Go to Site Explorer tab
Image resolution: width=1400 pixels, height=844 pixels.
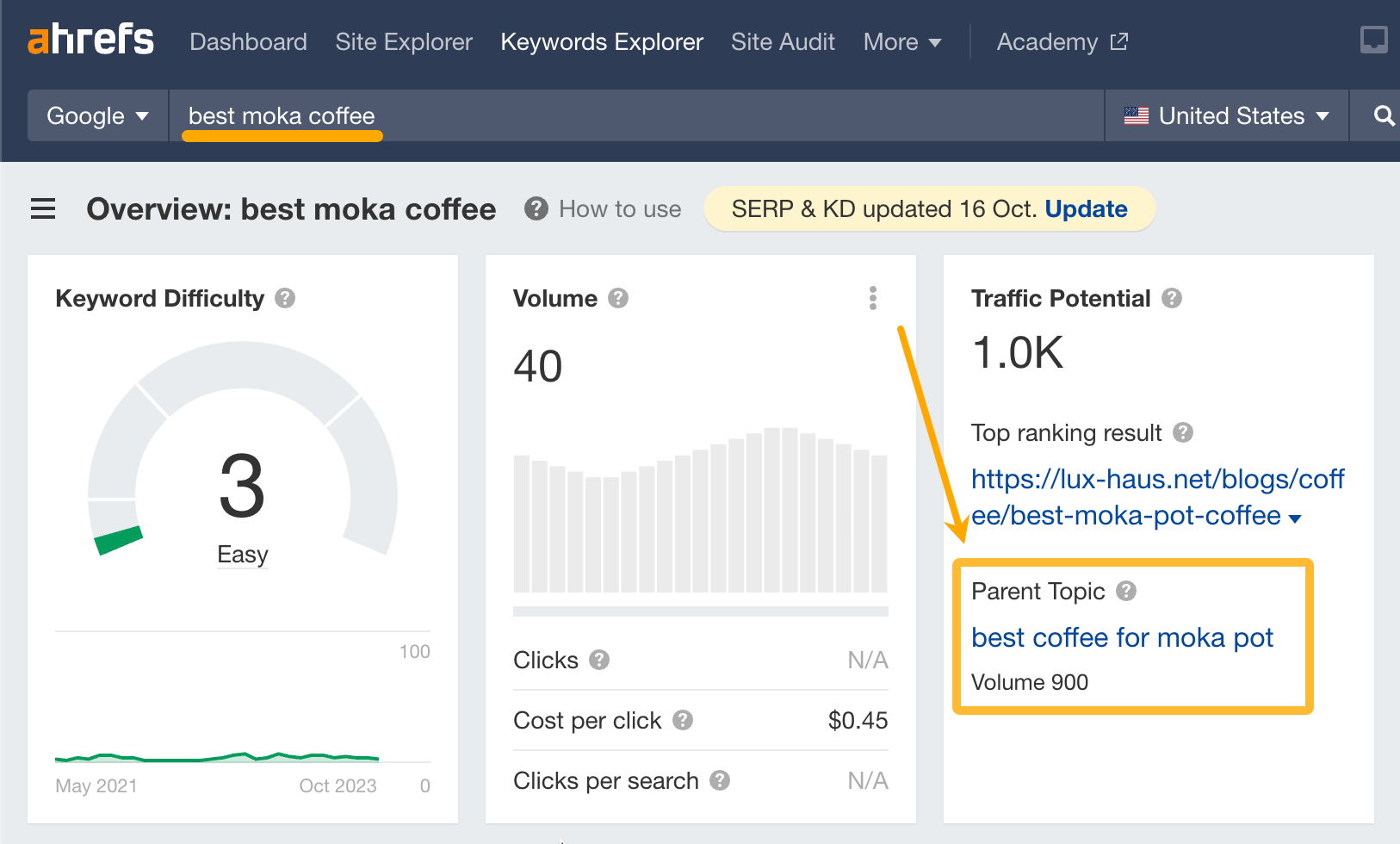pos(404,42)
